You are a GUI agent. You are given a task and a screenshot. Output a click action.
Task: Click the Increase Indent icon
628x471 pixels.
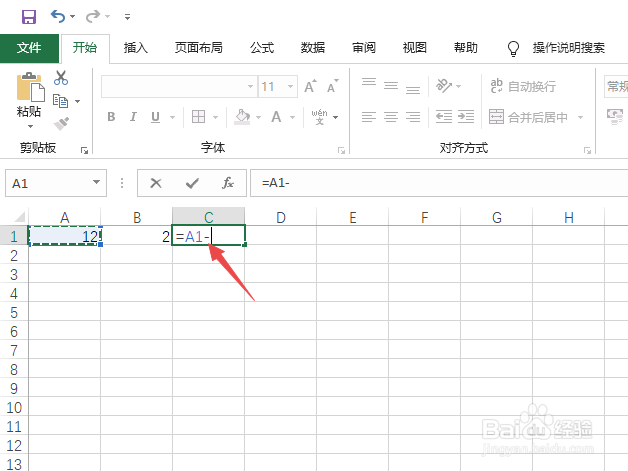coord(466,117)
